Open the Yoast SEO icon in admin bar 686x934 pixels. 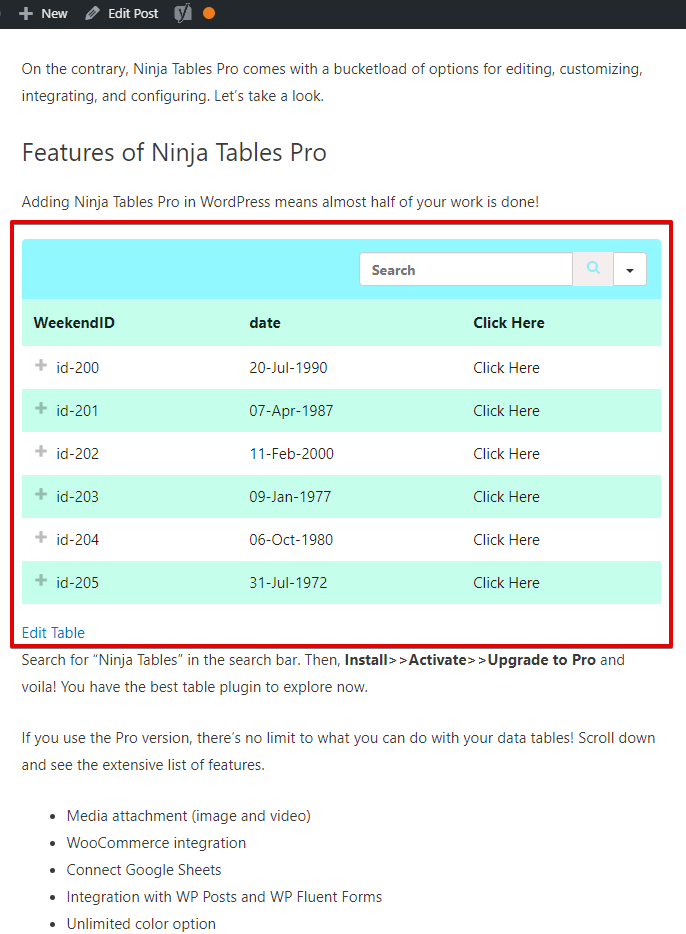pyautogui.click(x=183, y=13)
